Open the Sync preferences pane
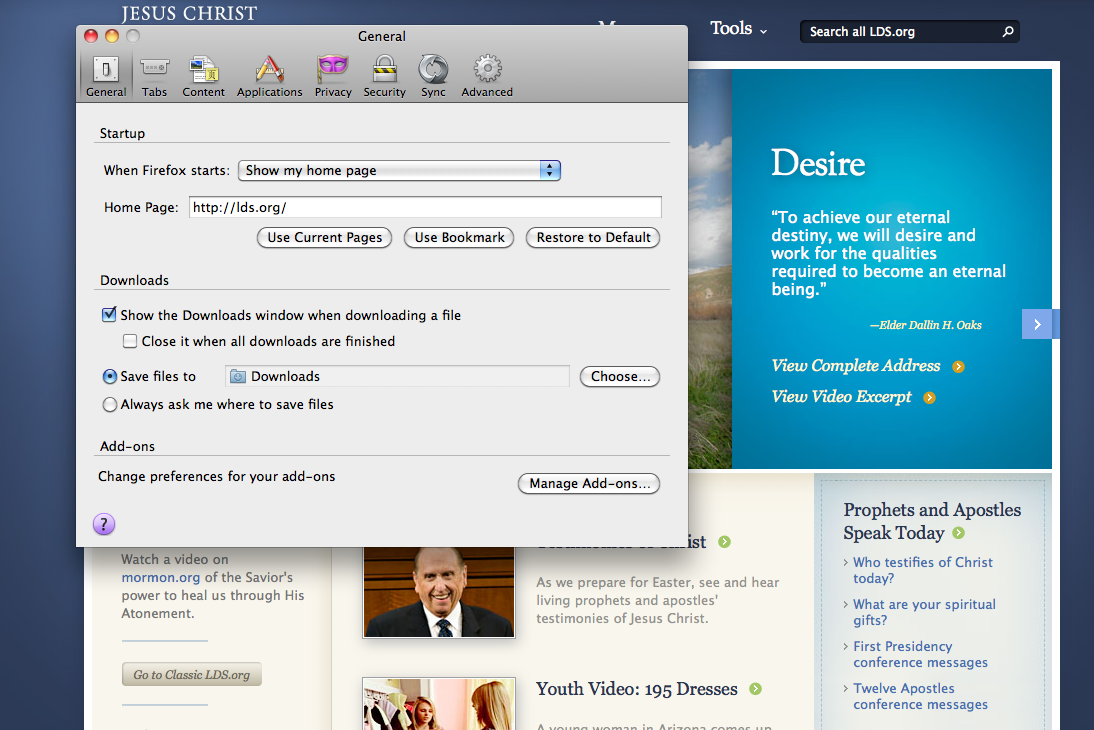Image resolution: width=1094 pixels, height=730 pixels. point(433,76)
